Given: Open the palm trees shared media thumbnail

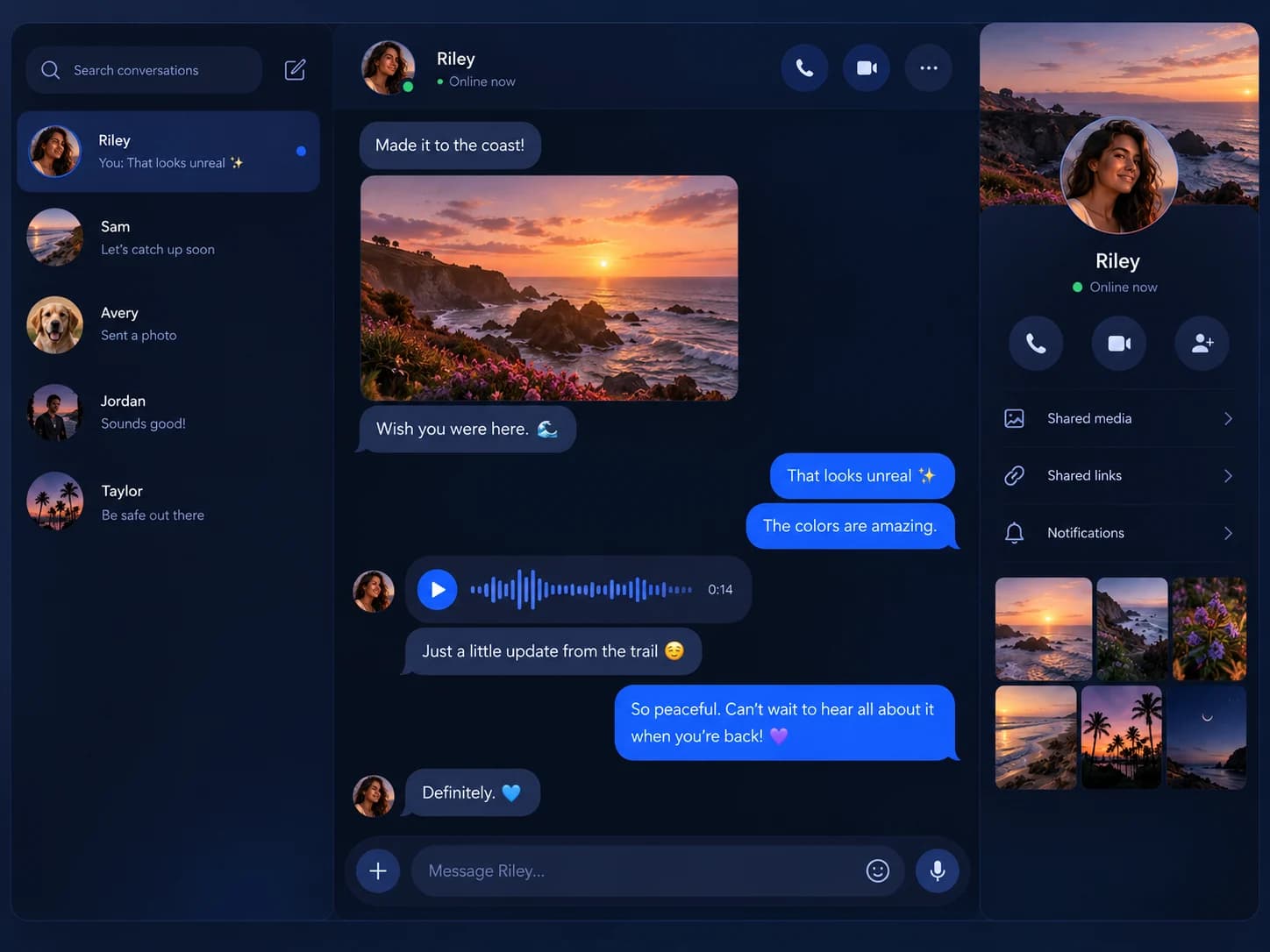Looking at the screenshot, I should tap(1122, 737).
